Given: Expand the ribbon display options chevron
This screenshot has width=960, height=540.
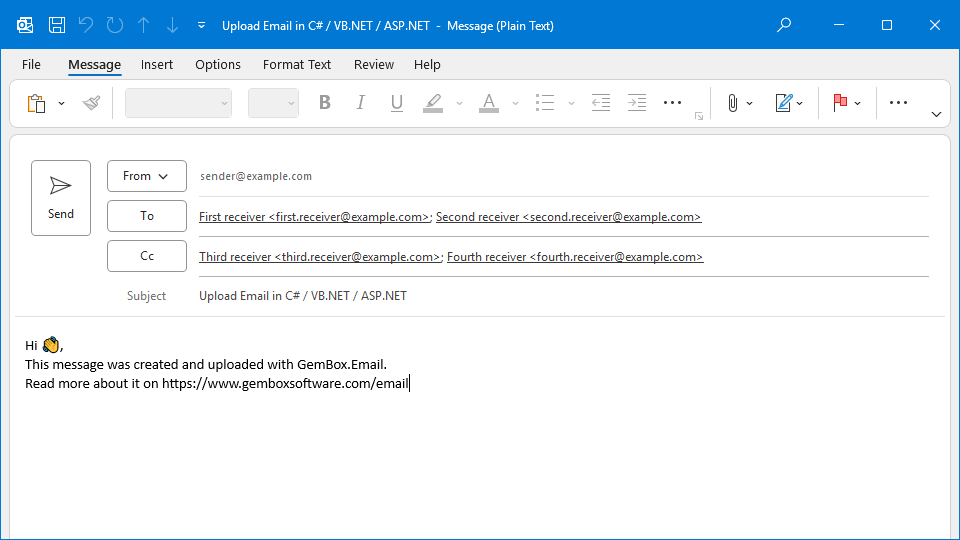Looking at the screenshot, I should click(x=936, y=114).
